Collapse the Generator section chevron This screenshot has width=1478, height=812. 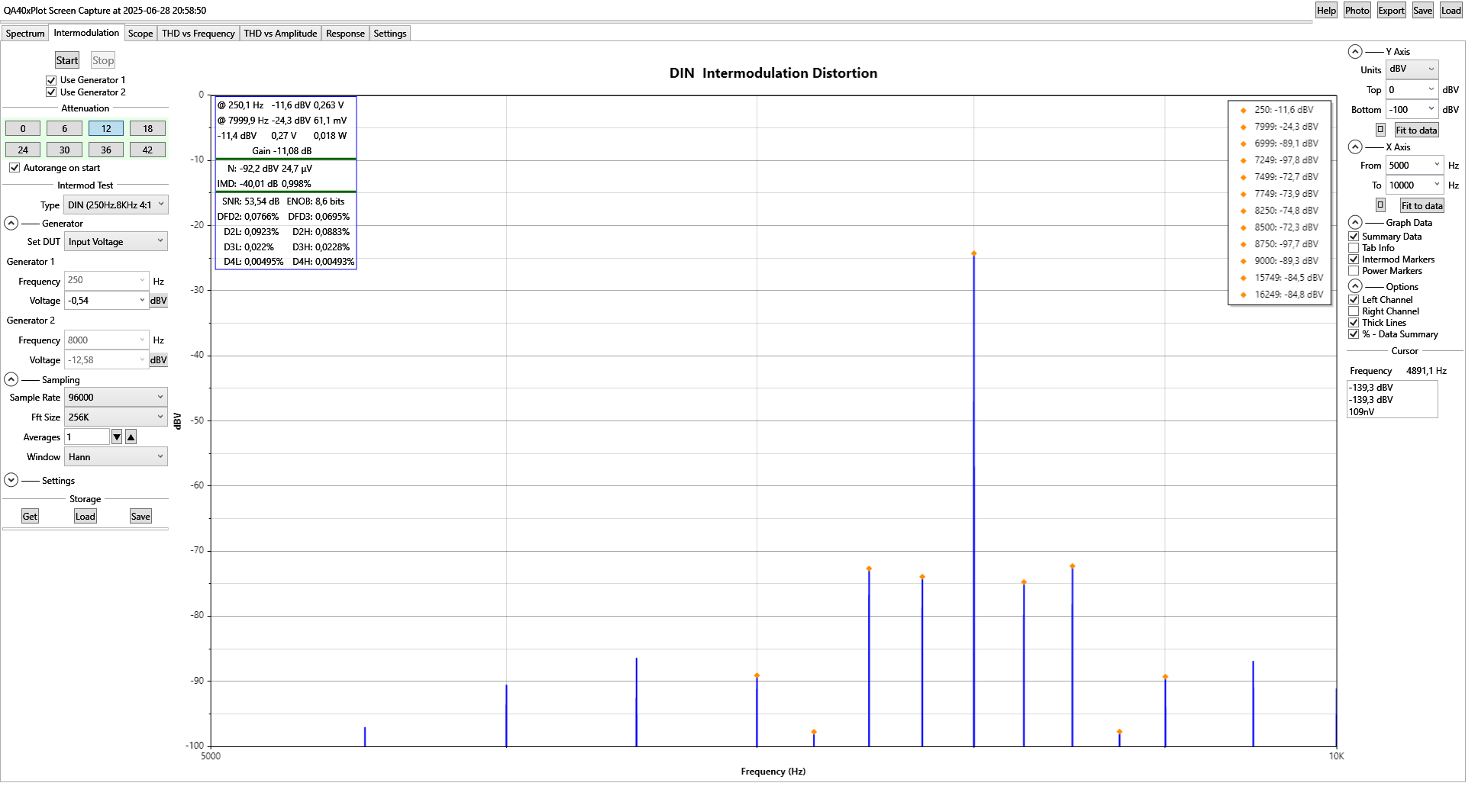coord(11,224)
